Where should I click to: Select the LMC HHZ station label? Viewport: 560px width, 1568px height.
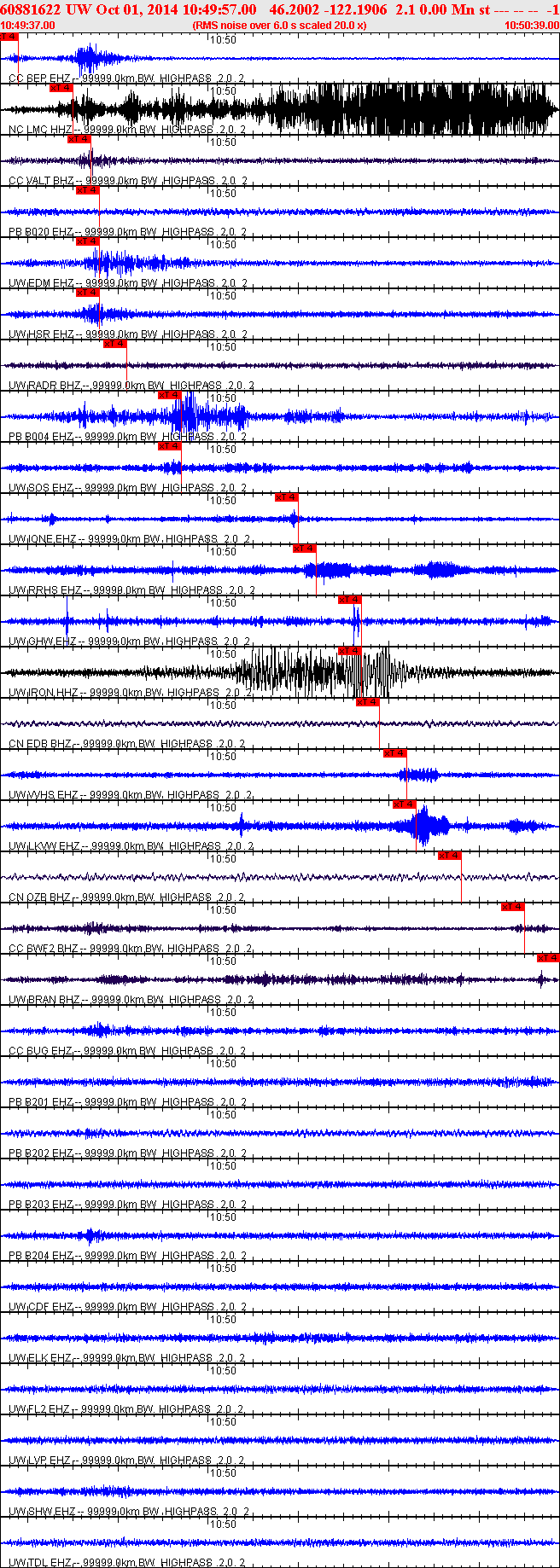pos(126,130)
